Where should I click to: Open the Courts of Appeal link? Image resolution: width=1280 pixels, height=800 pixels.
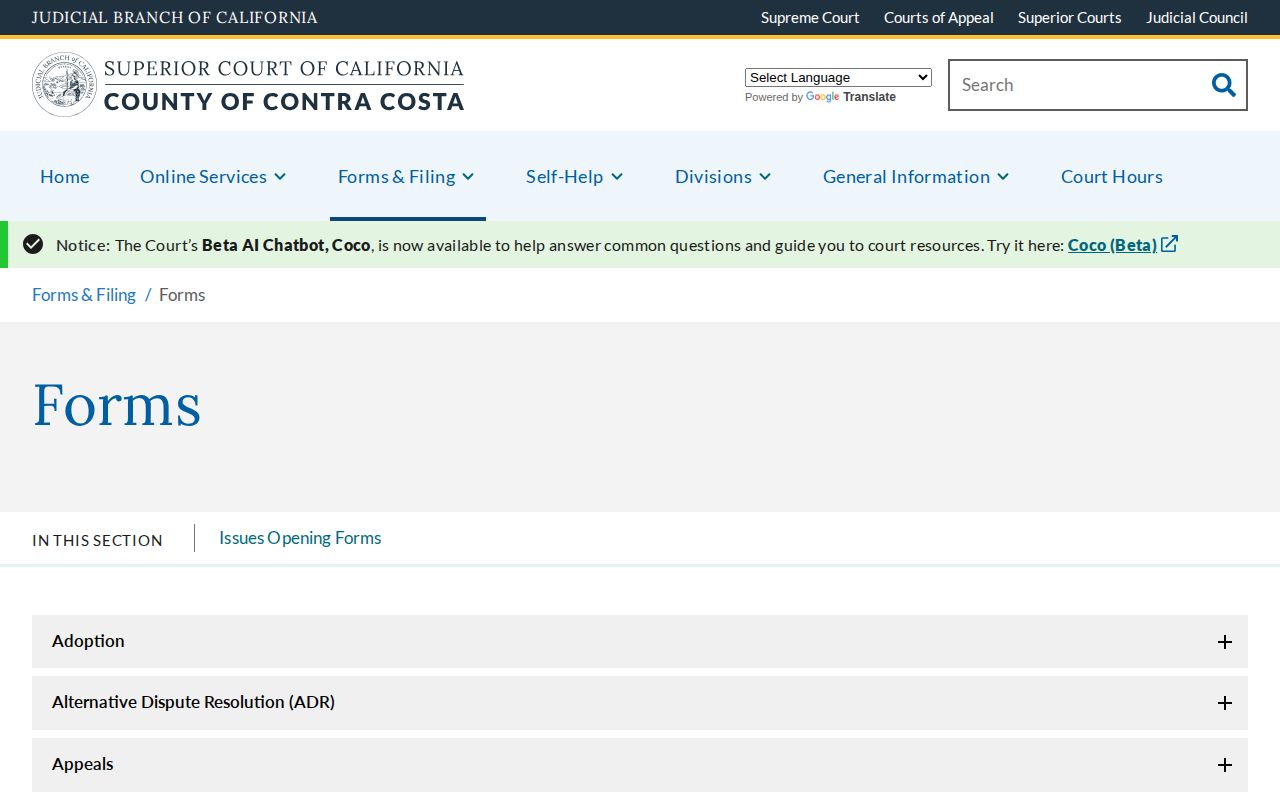pos(939,17)
